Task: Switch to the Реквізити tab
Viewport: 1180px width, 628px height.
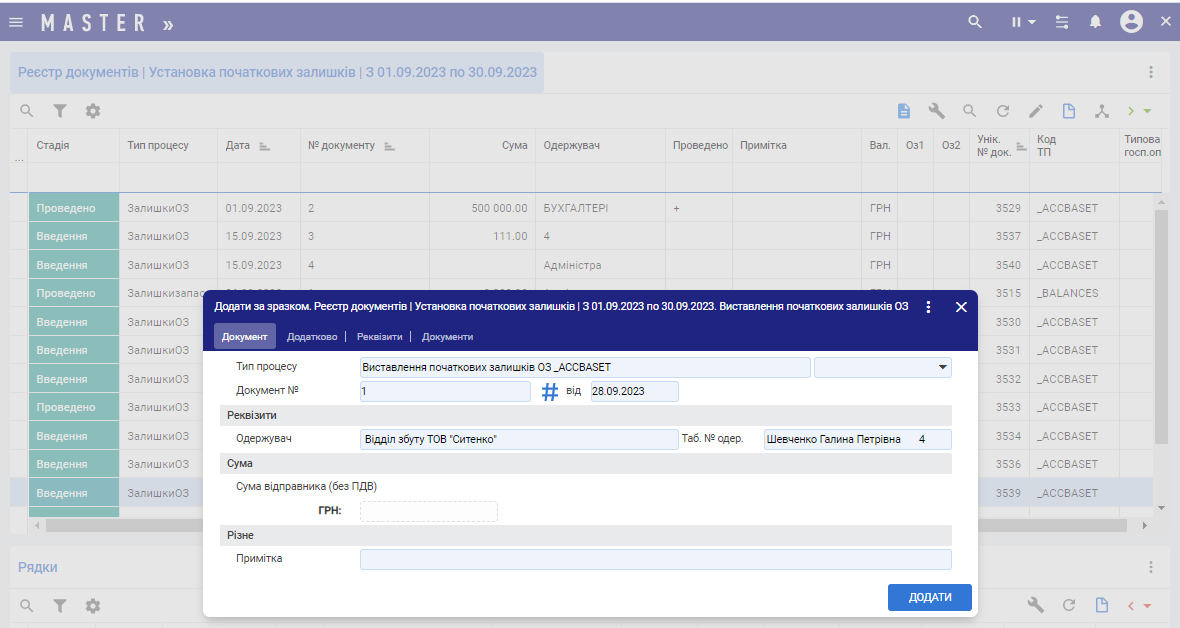Action: click(x=379, y=337)
